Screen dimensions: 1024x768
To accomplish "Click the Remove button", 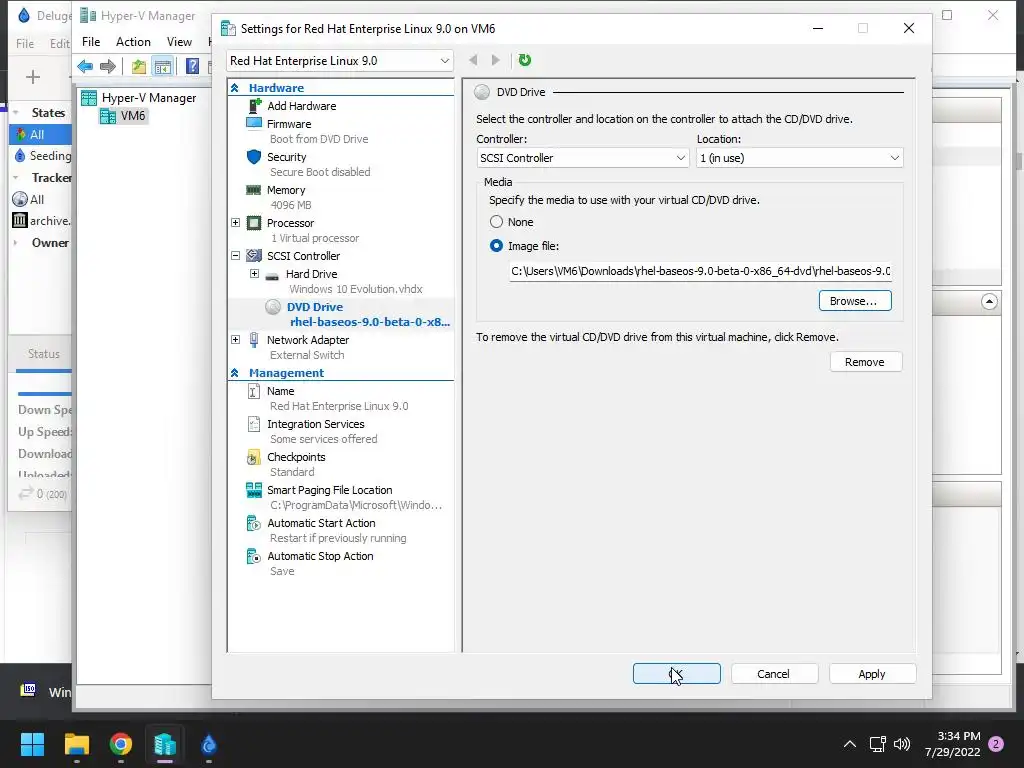I will [866, 362].
